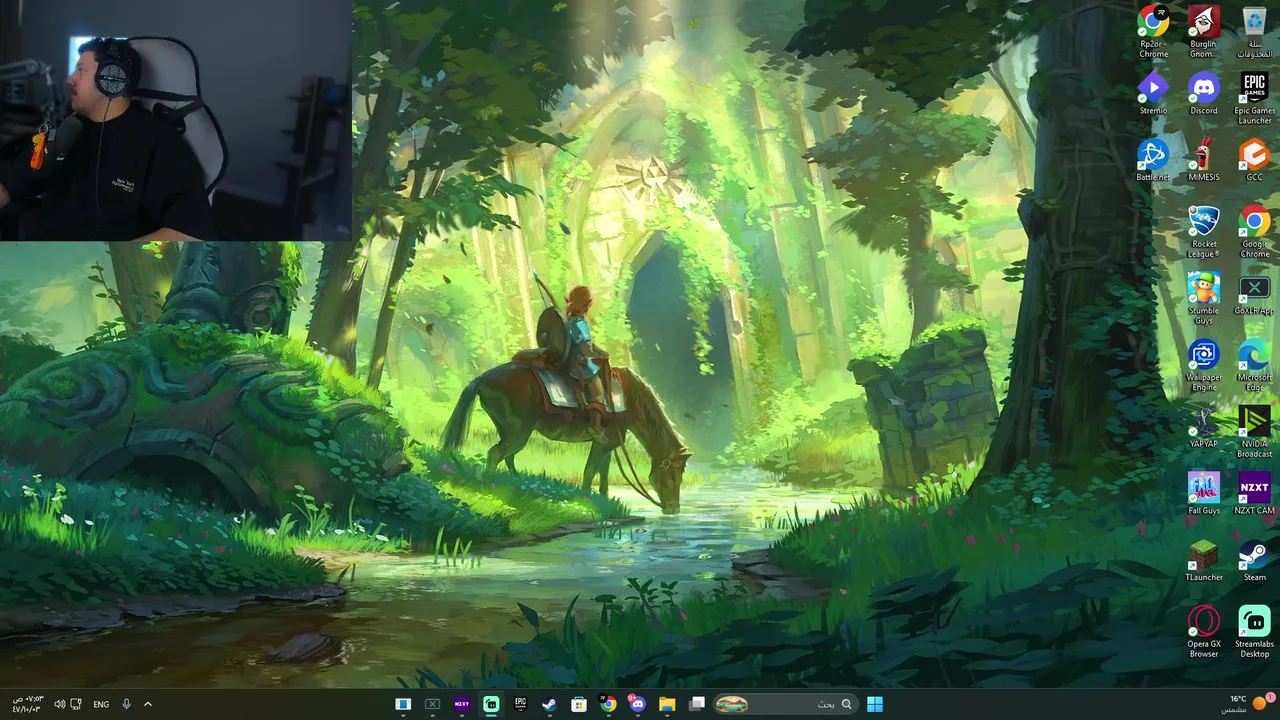Open the taskbar clock and date
1280x720 pixels.
pyautogui.click(x=27, y=704)
